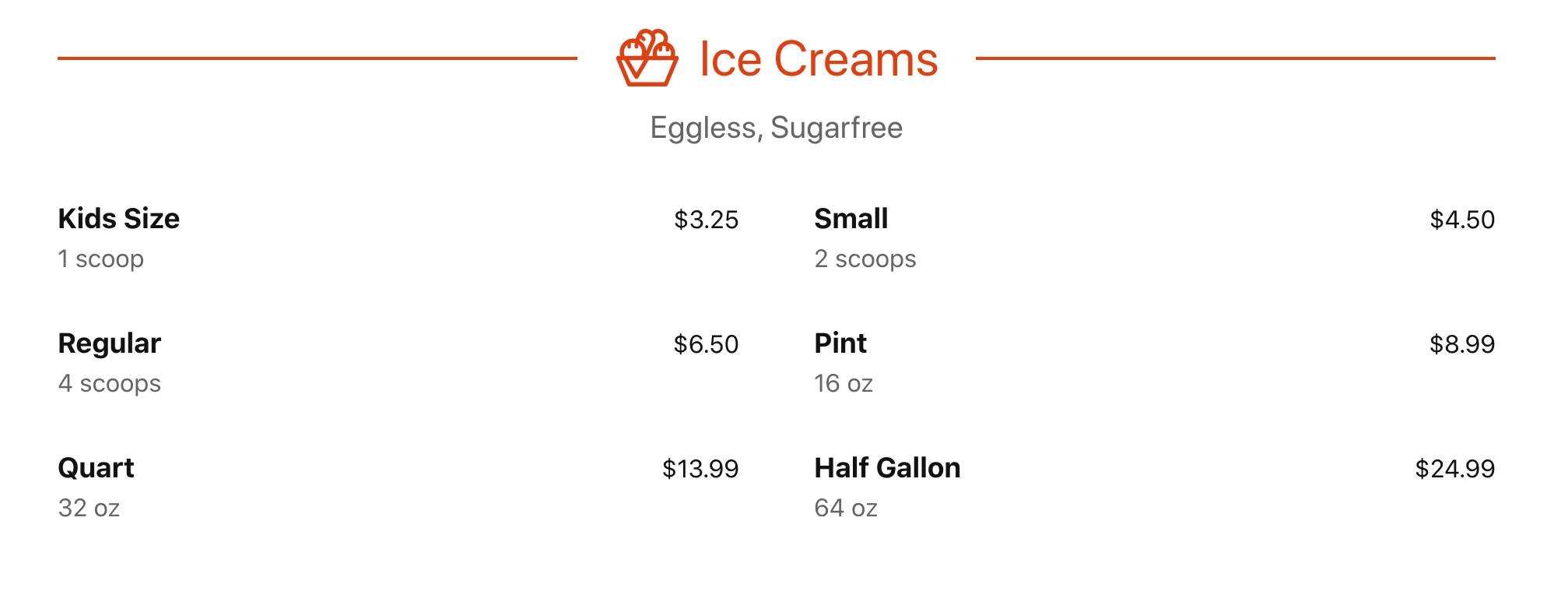Click the 4 scoops description
1568x616 pixels.
click(109, 383)
